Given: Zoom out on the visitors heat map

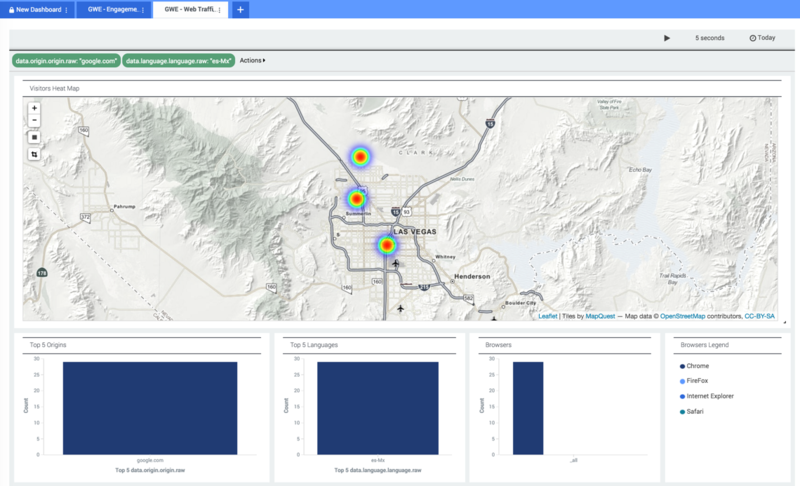Looking at the screenshot, I should click(34, 120).
